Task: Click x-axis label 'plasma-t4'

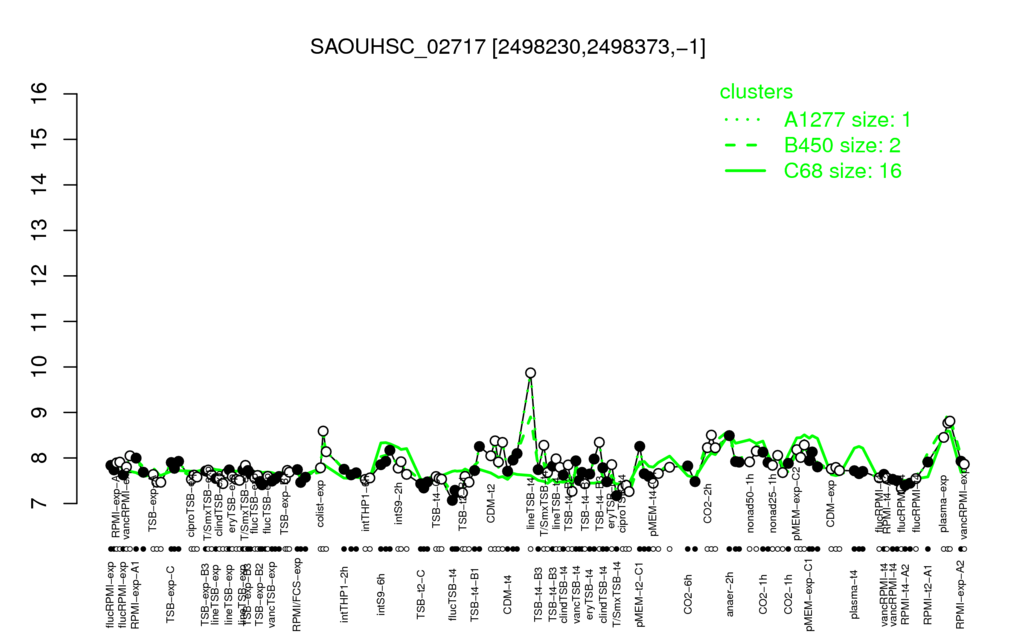Action: click(854, 592)
